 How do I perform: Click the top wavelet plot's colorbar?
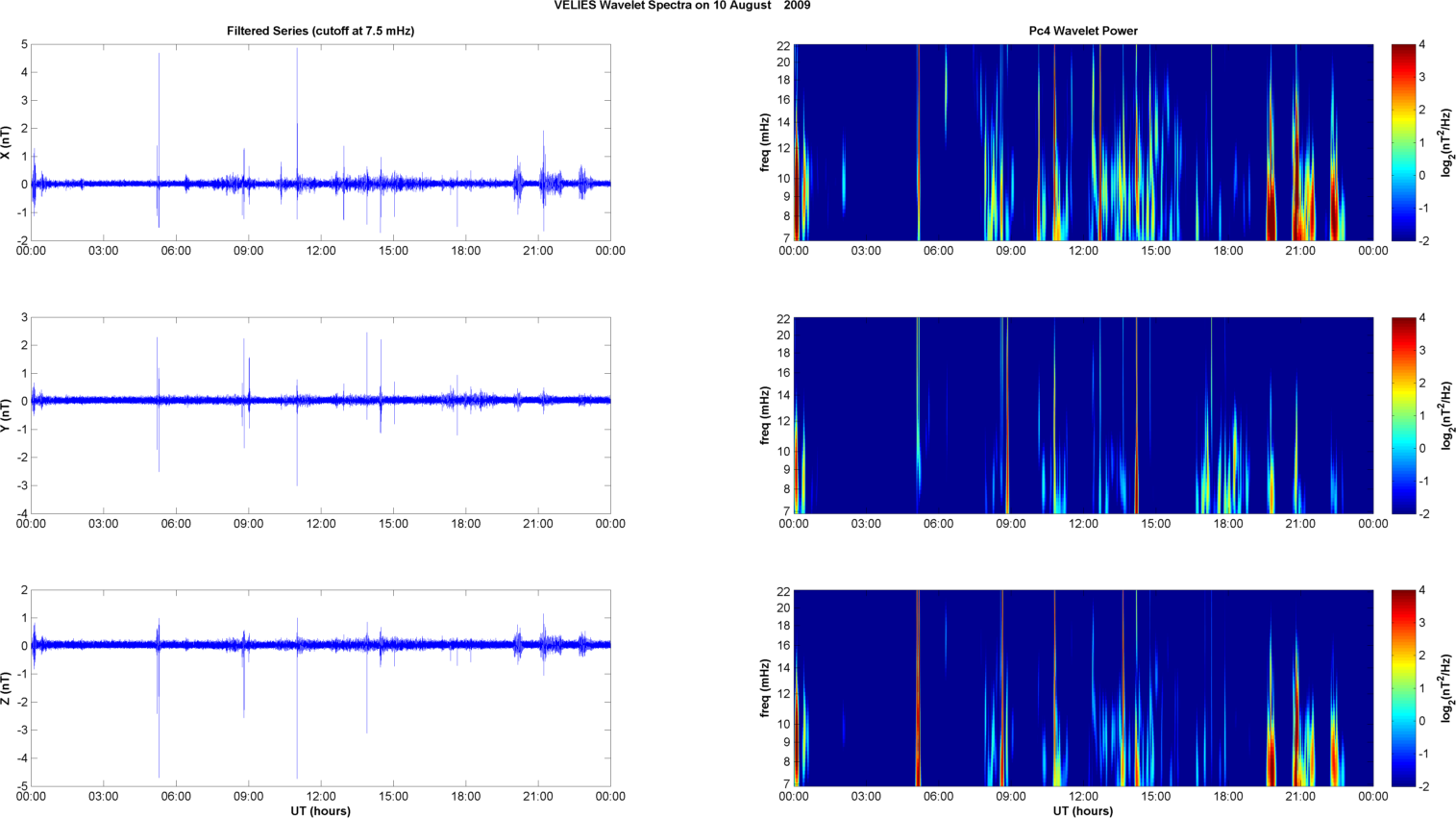pyautogui.click(x=1403, y=142)
